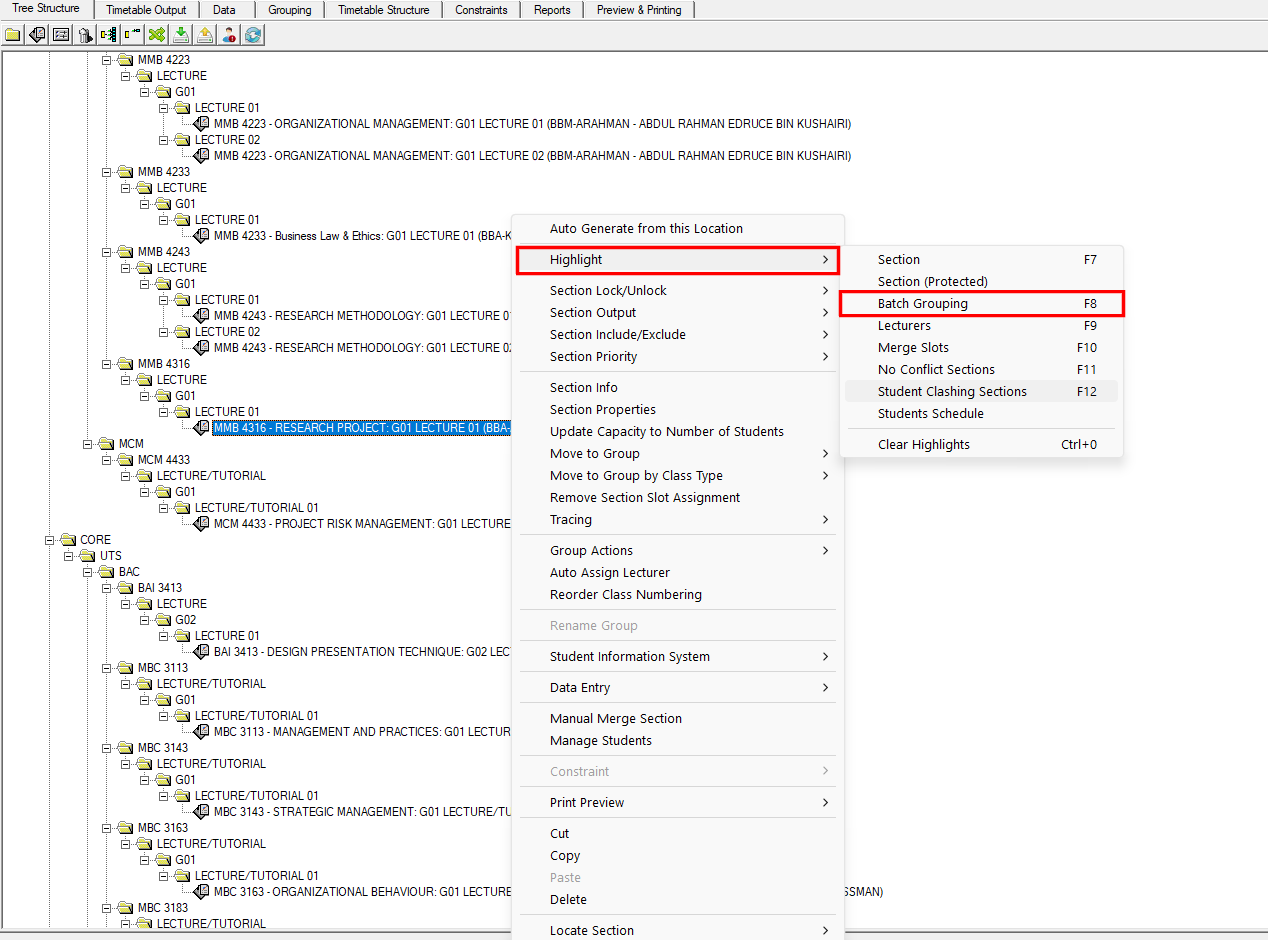Select Clear Highlights in the submenu
Image resolution: width=1268 pixels, height=940 pixels.
coord(981,444)
